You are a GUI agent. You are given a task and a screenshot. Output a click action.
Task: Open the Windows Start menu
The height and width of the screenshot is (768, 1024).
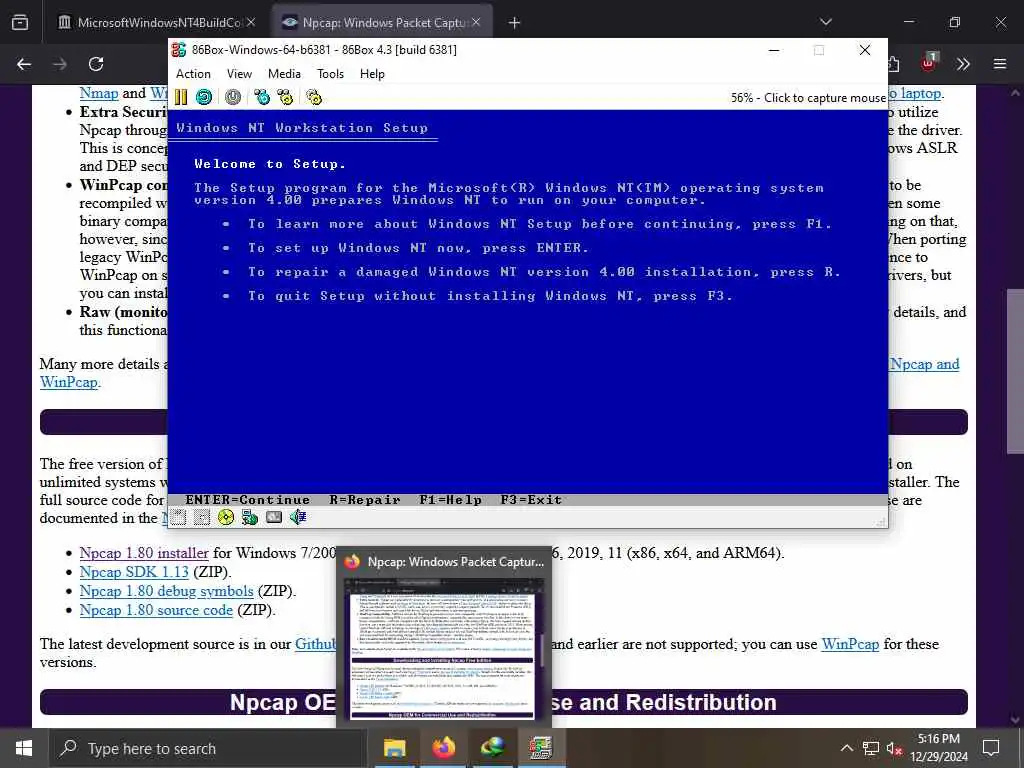(x=24, y=748)
